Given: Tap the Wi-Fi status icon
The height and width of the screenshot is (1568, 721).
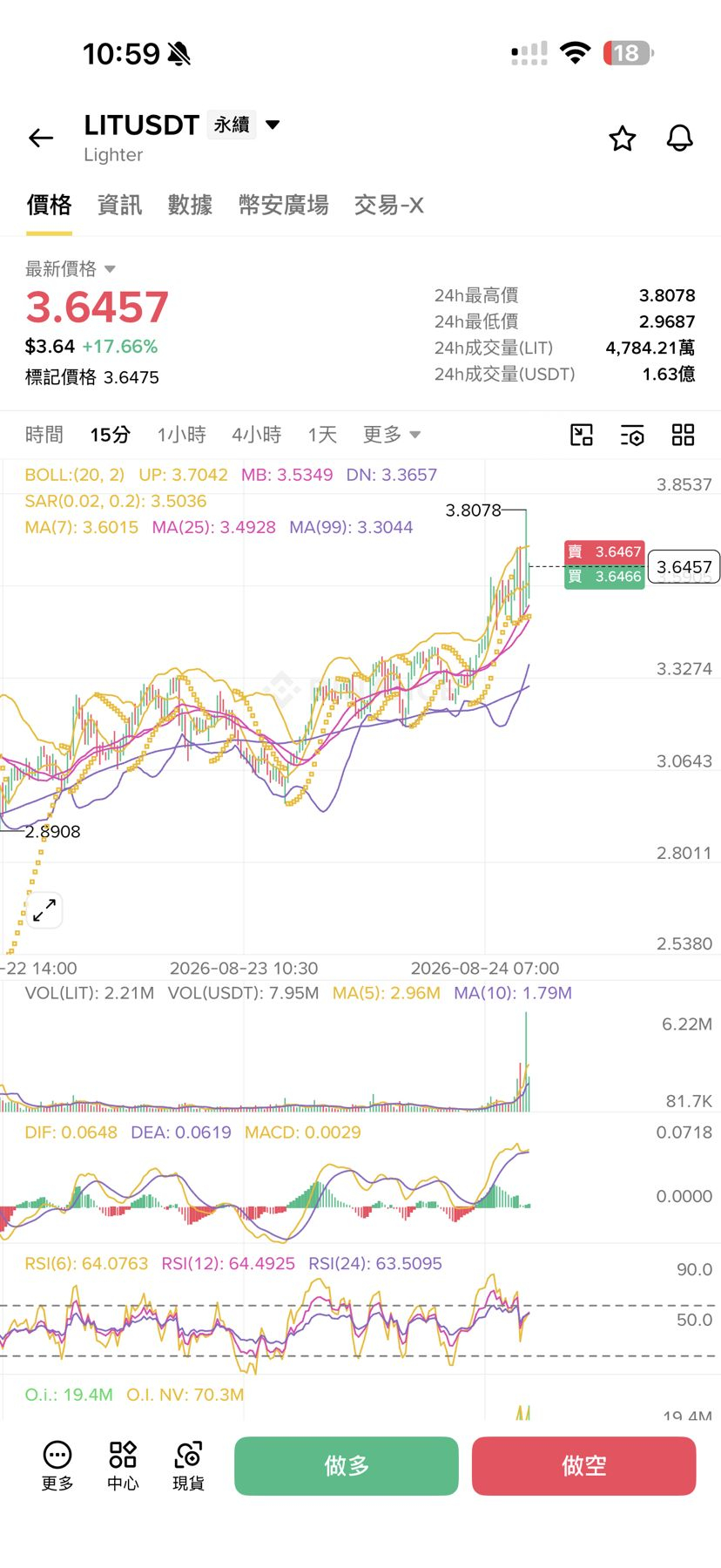Looking at the screenshot, I should tap(575, 53).
